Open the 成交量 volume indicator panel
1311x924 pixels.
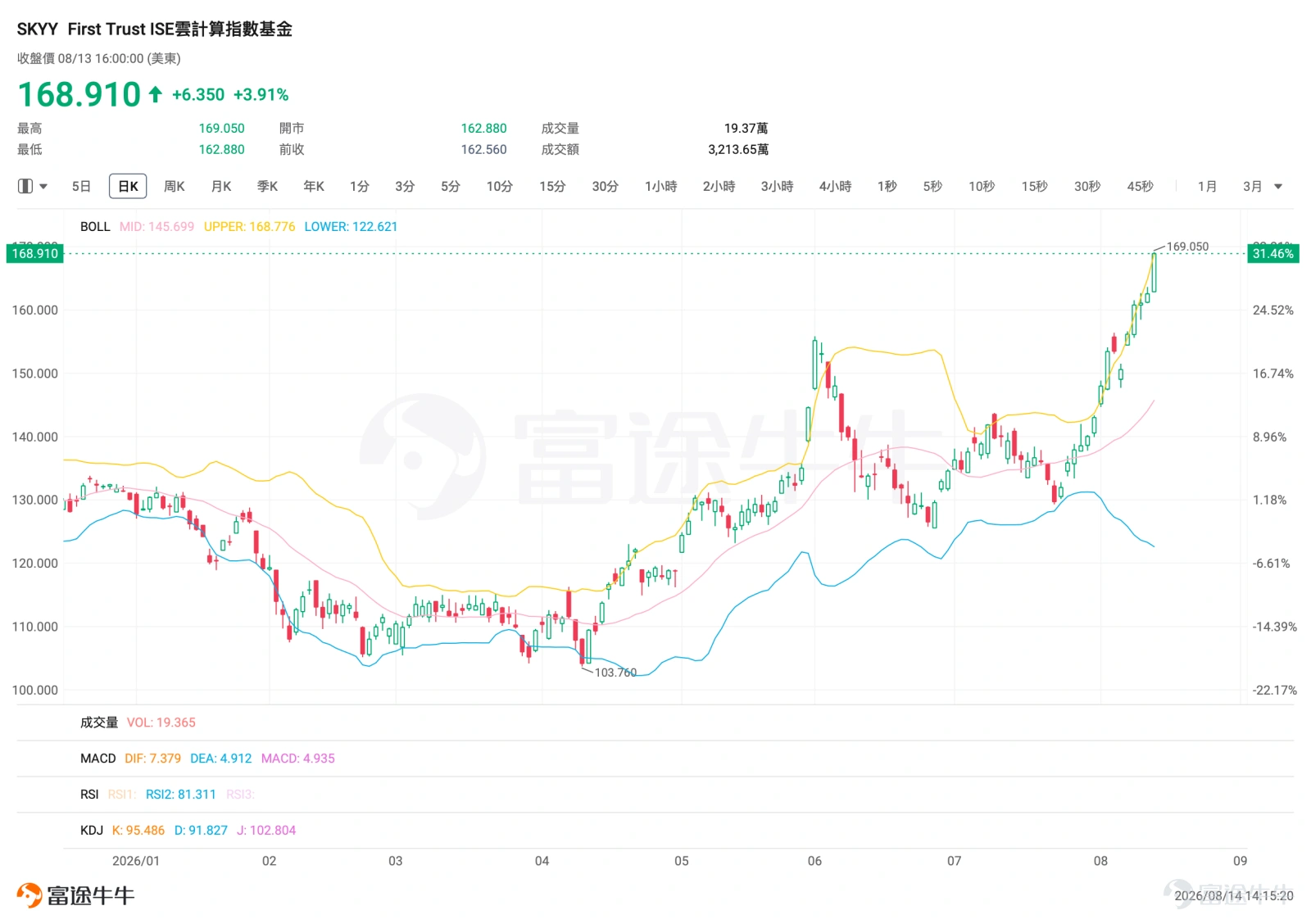(x=99, y=722)
